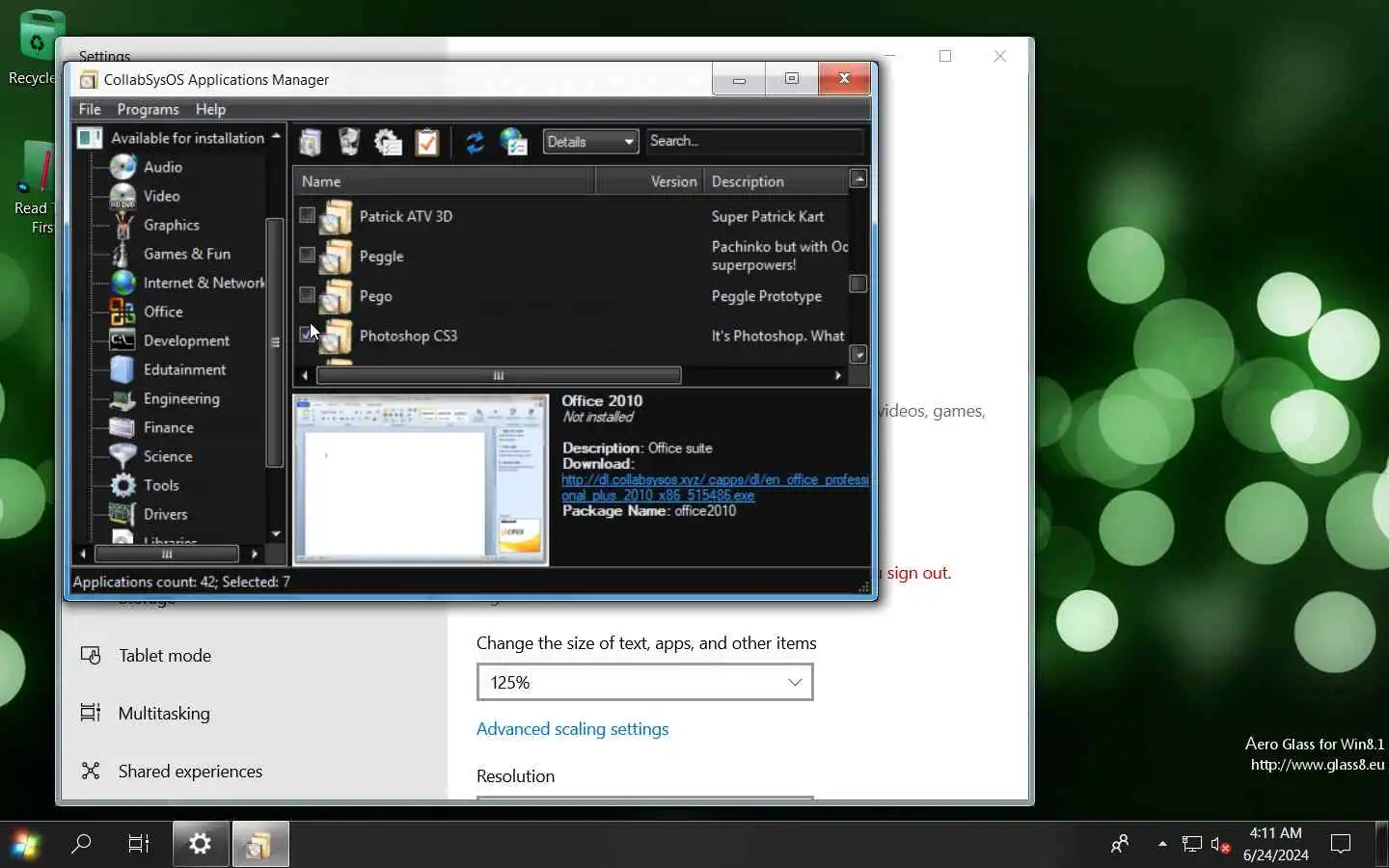Show hidden tray icons chevron
Viewport: 1389px width, 868px height.
[x=1162, y=844]
